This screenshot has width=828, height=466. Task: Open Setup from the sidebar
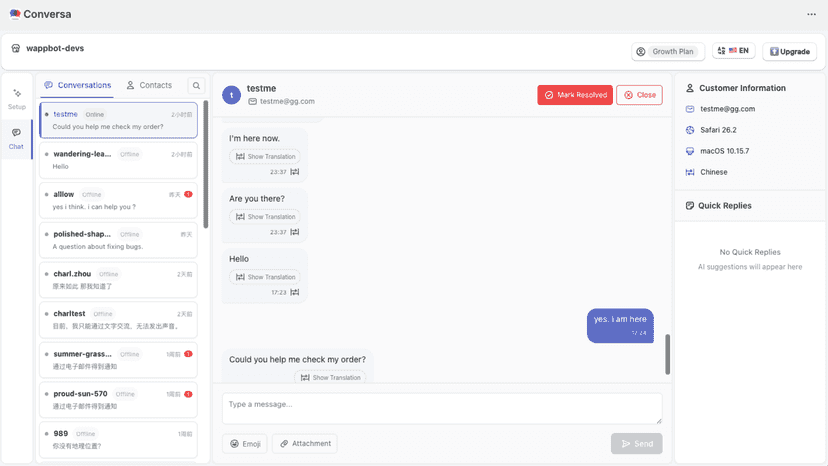tap(16, 99)
